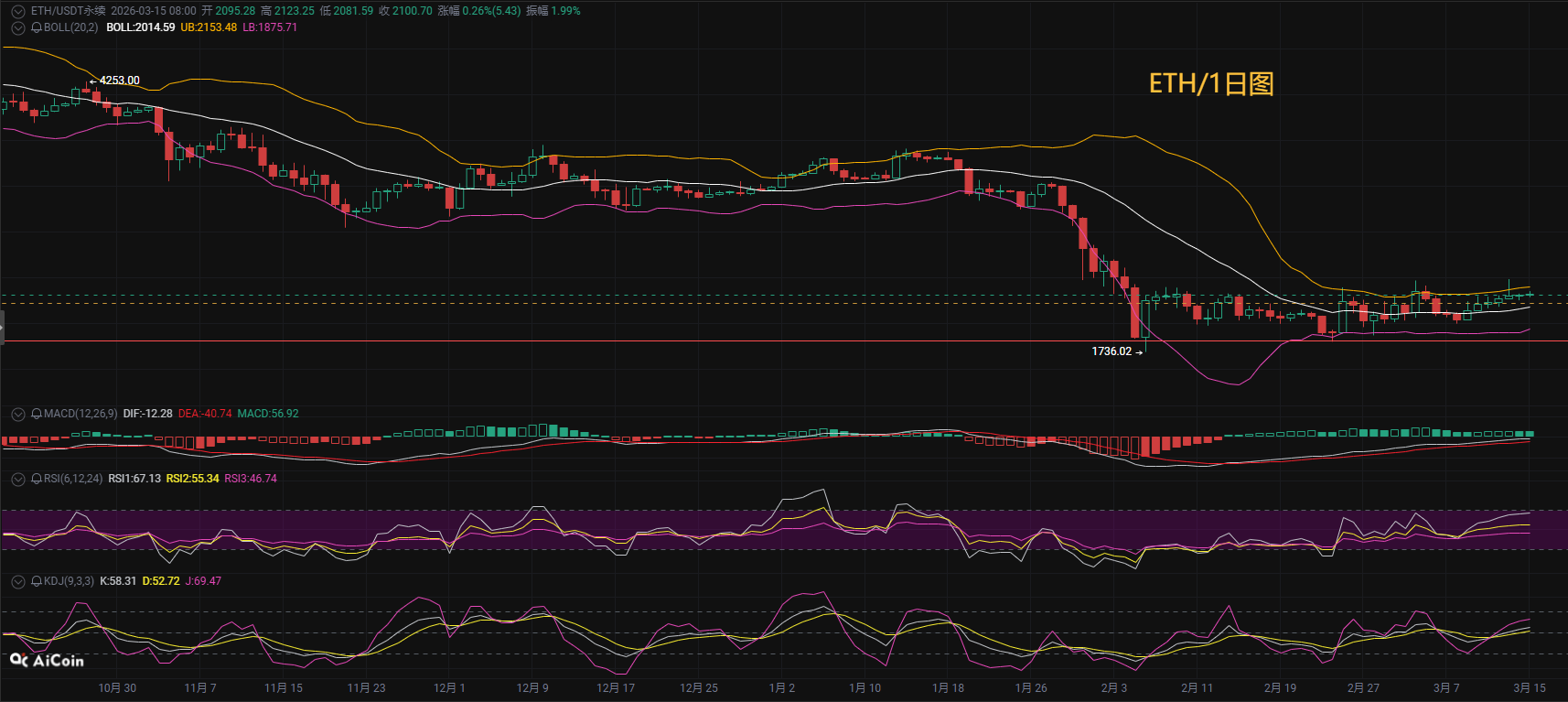
Task: Toggle the KDJ panel chevron circle
Action: pos(17,581)
